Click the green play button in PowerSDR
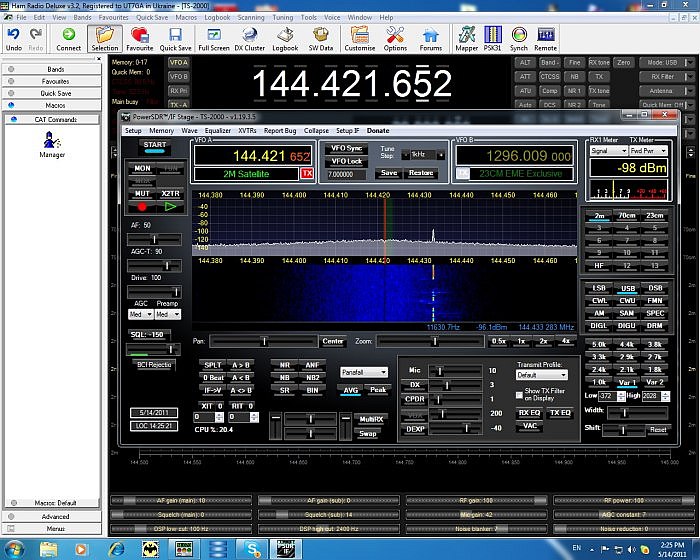 pyautogui.click(x=170, y=207)
